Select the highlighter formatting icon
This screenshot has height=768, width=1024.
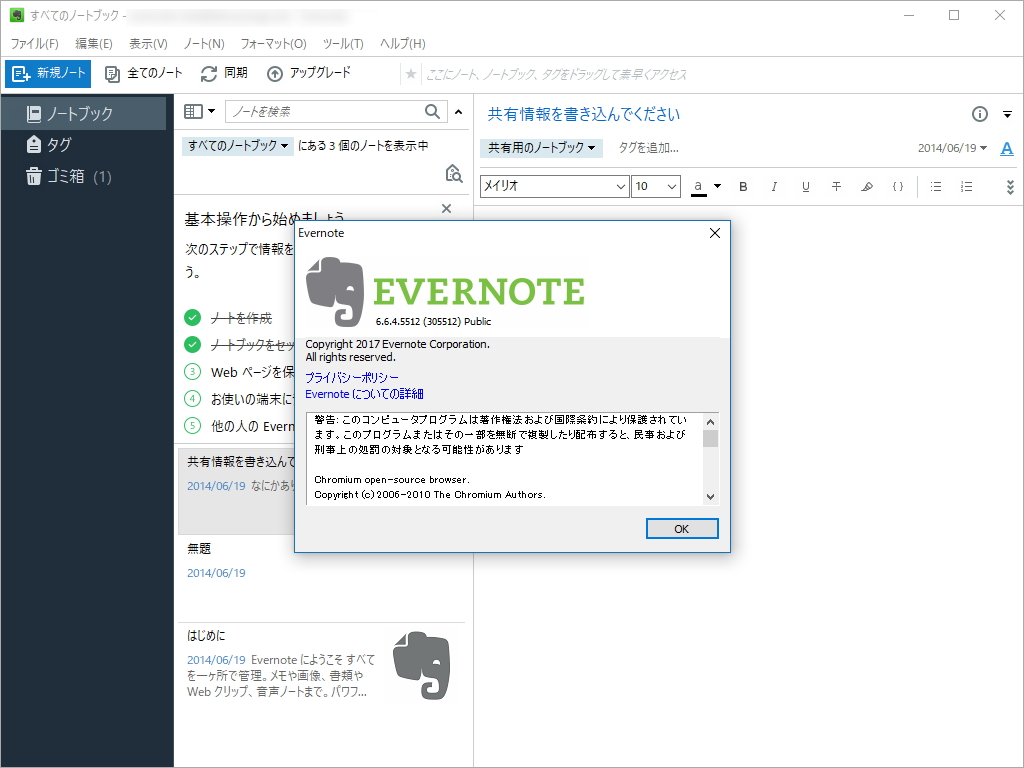click(x=867, y=186)
